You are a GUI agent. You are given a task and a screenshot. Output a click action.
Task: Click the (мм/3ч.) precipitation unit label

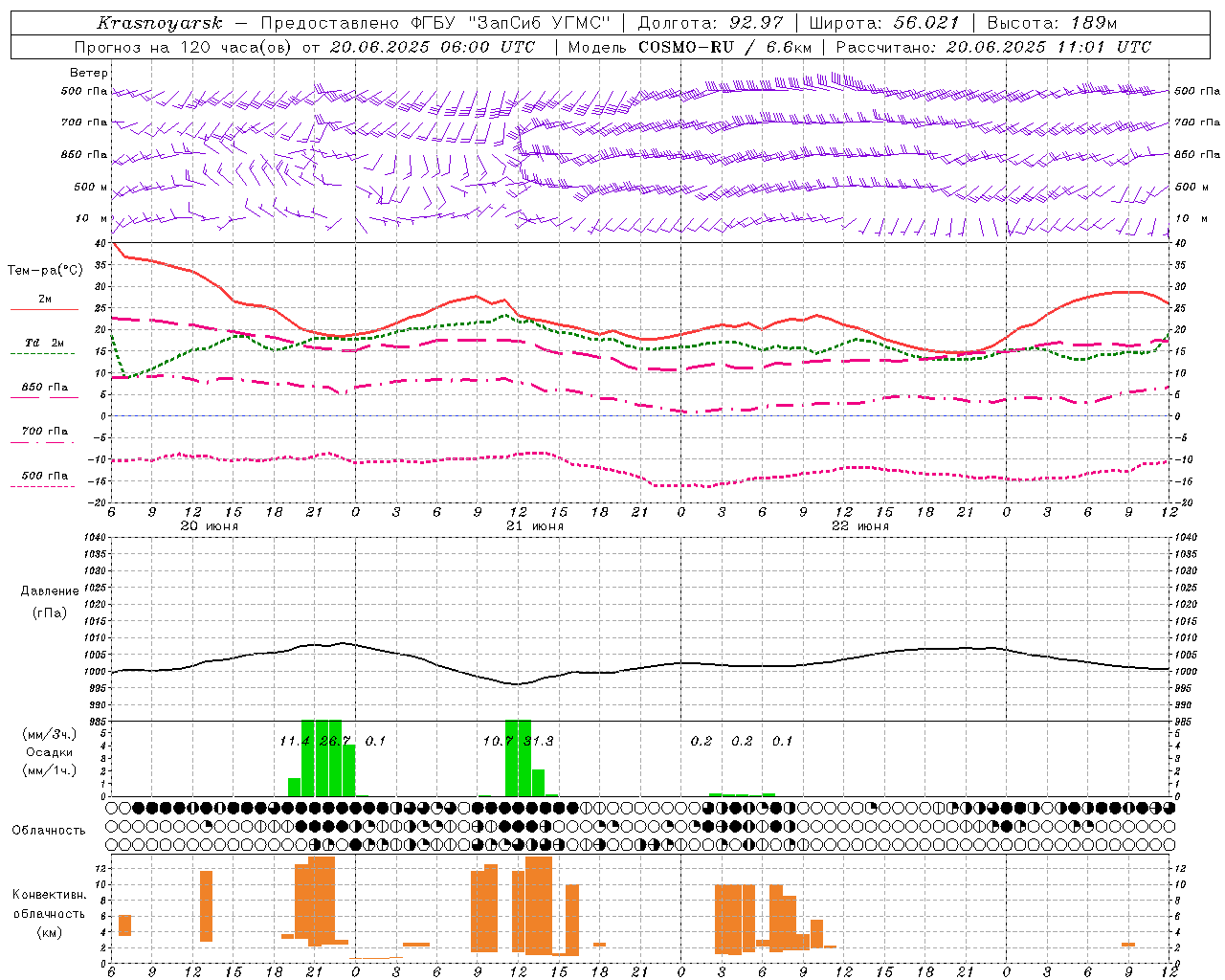point(50,735)
